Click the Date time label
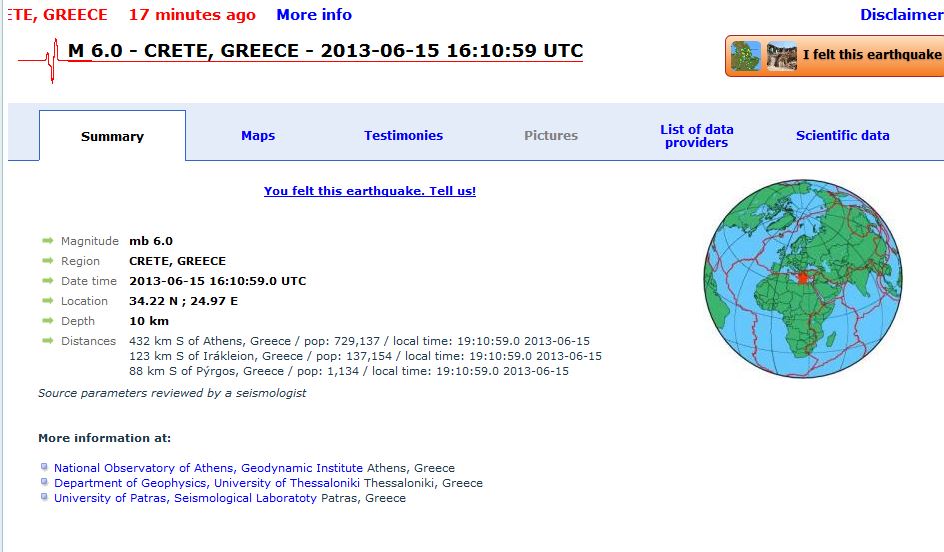This screenshot has height=552, width=944. 88,281
